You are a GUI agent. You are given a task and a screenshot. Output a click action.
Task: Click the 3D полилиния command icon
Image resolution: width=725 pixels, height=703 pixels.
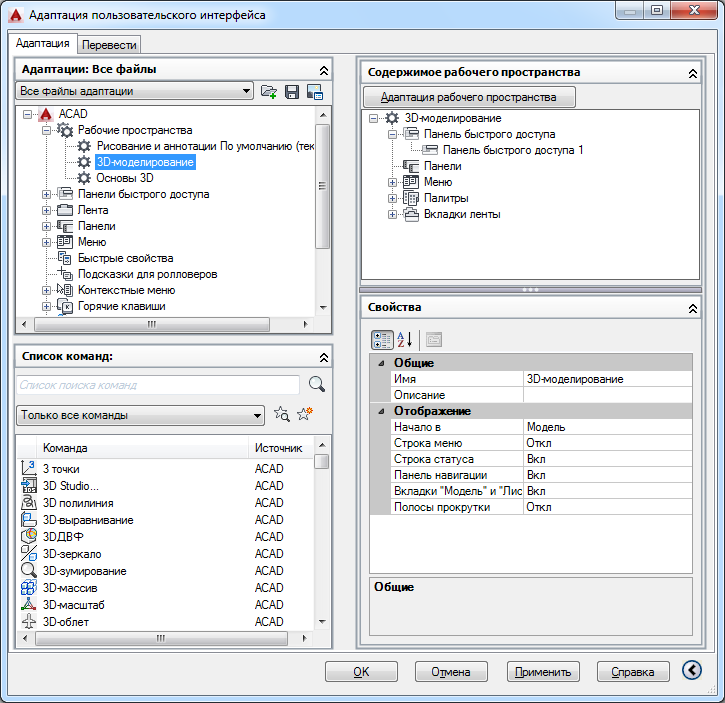tap(29, 502)
